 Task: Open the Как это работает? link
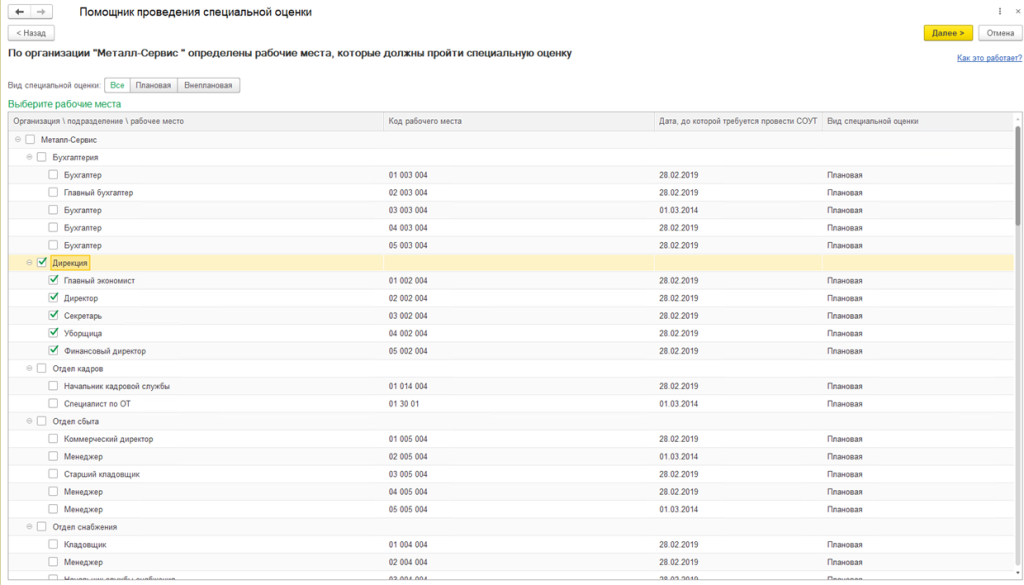[x=989, y=58]
